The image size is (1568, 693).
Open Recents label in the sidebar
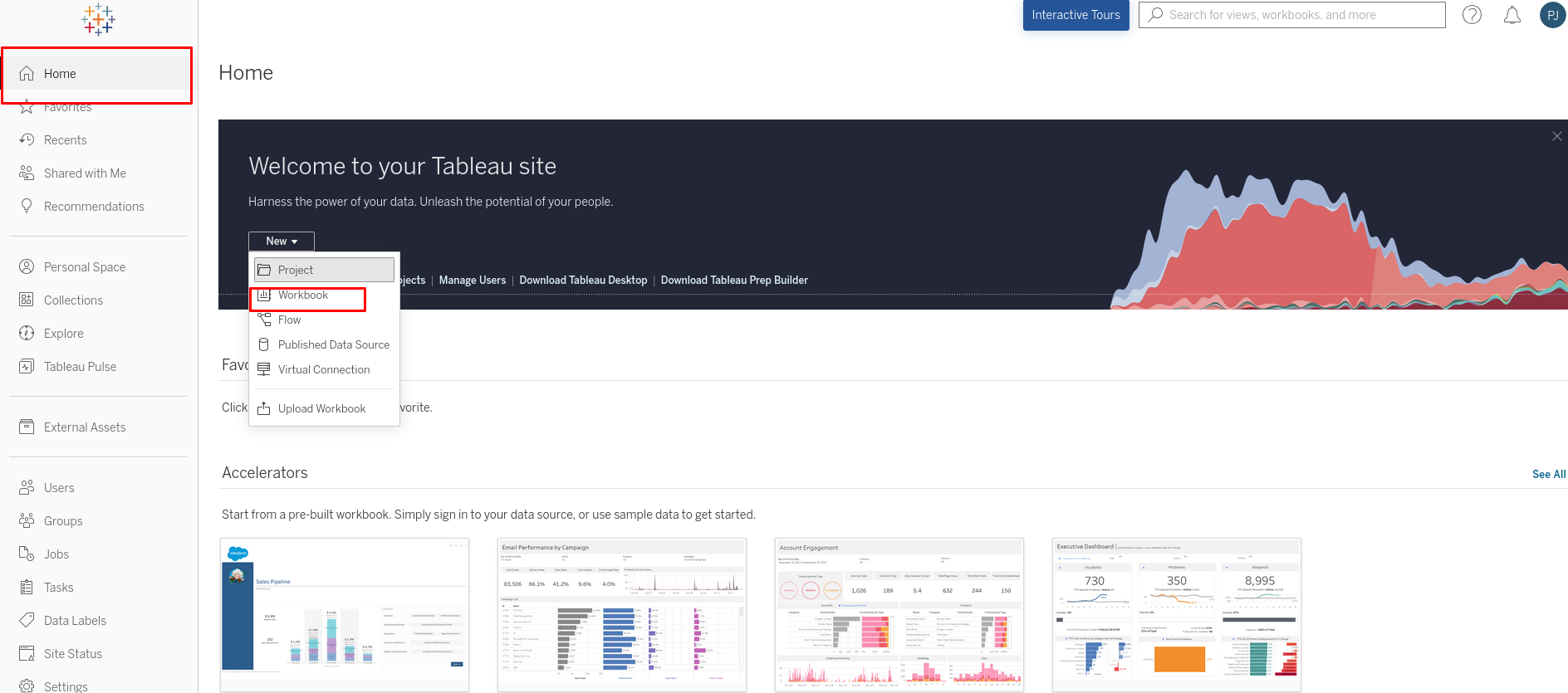(66, 140)
